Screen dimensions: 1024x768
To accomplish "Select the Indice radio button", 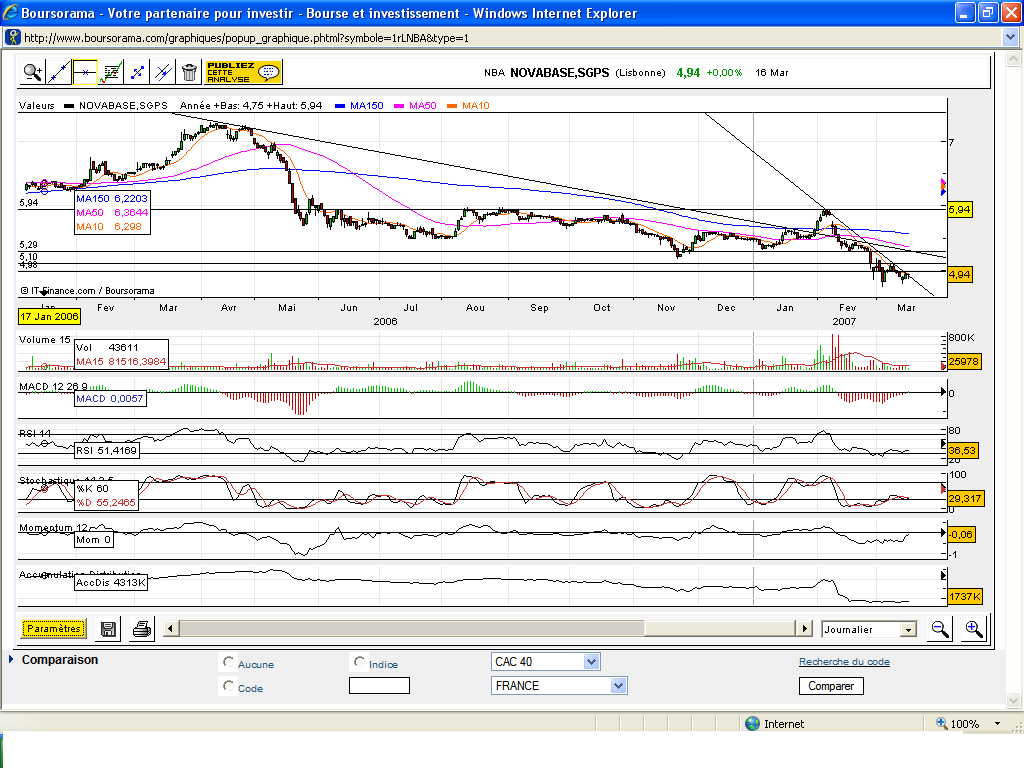I will [x=359, y=662].
